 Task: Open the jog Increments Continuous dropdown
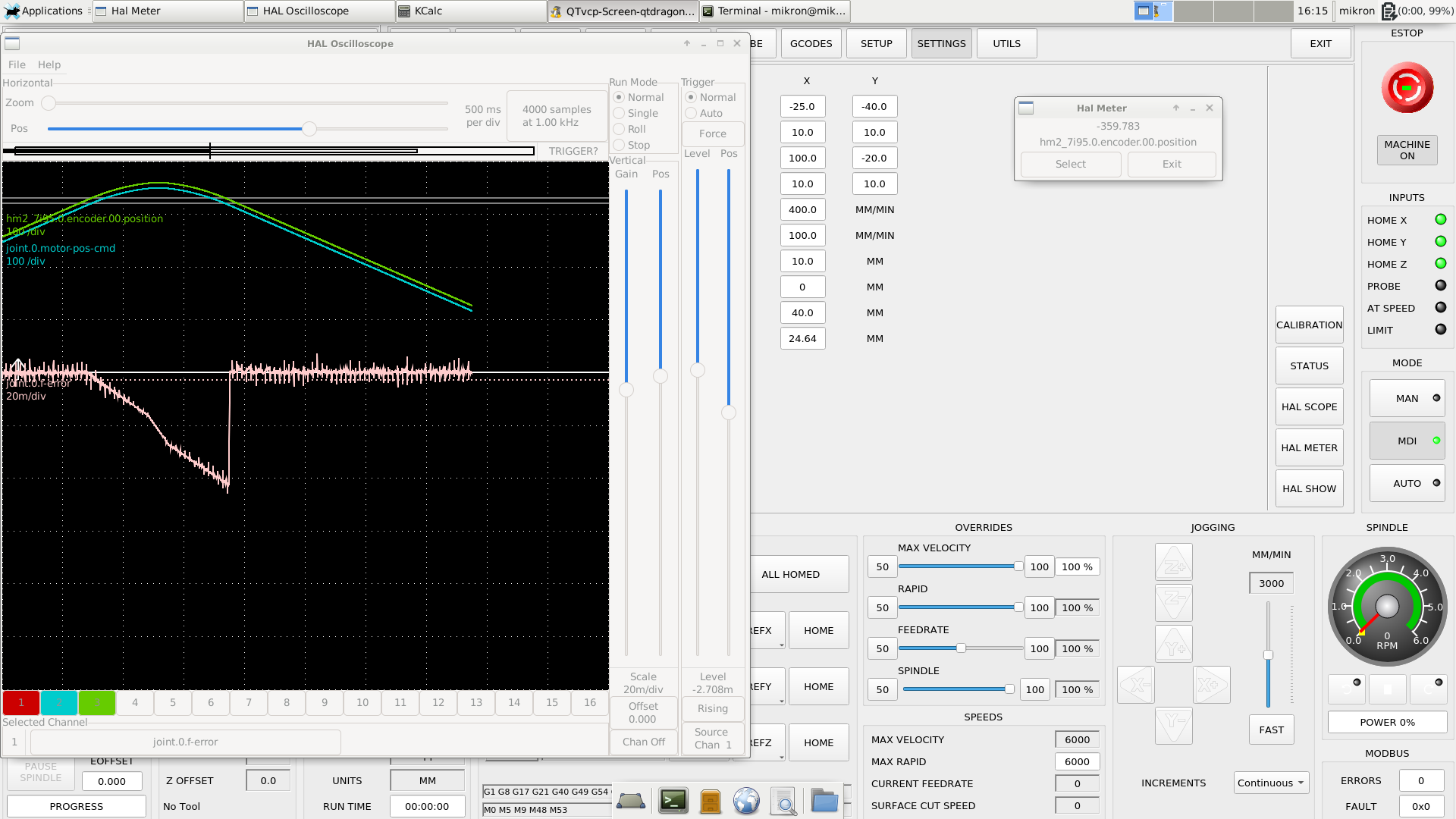1271,783
